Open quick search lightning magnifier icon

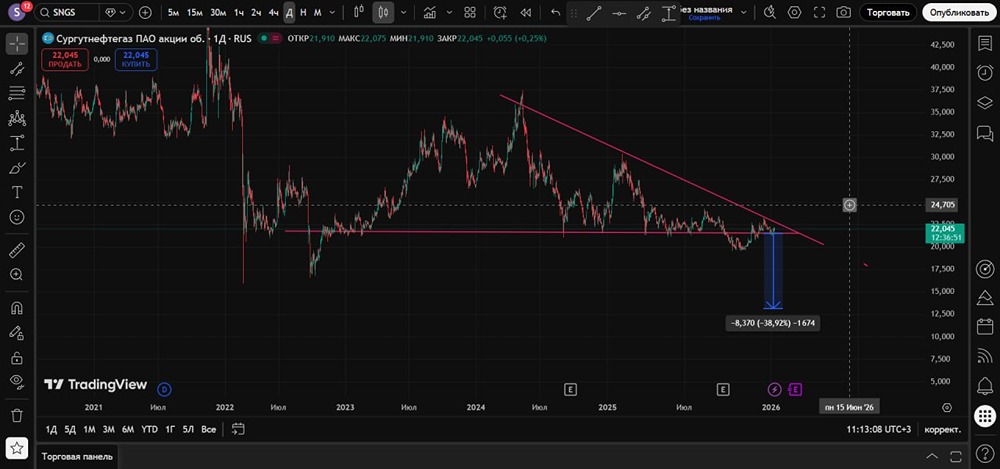(770, 12)
